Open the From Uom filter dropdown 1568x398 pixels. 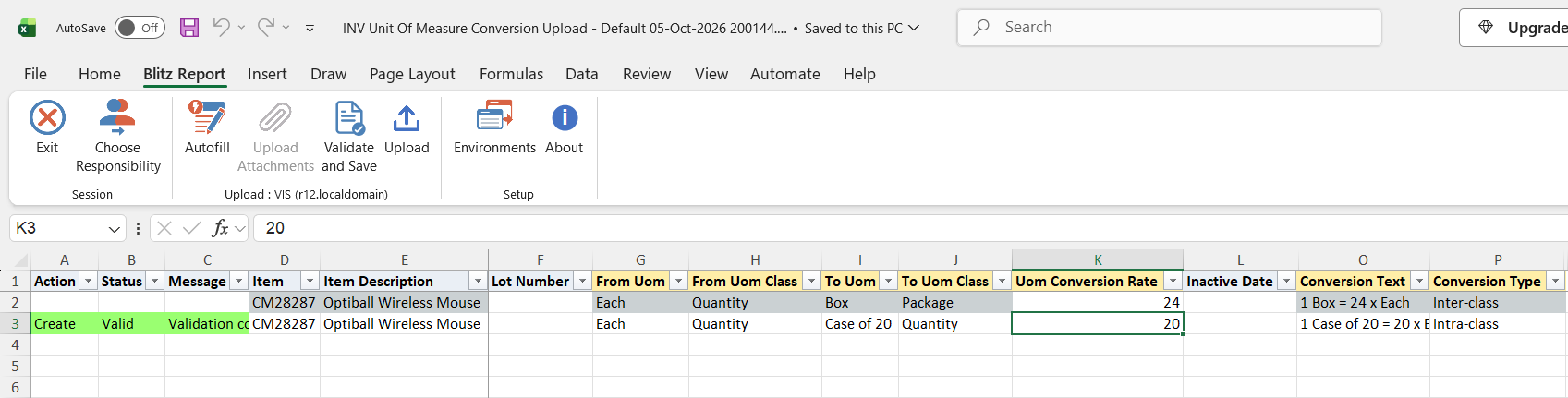(678, 281)
